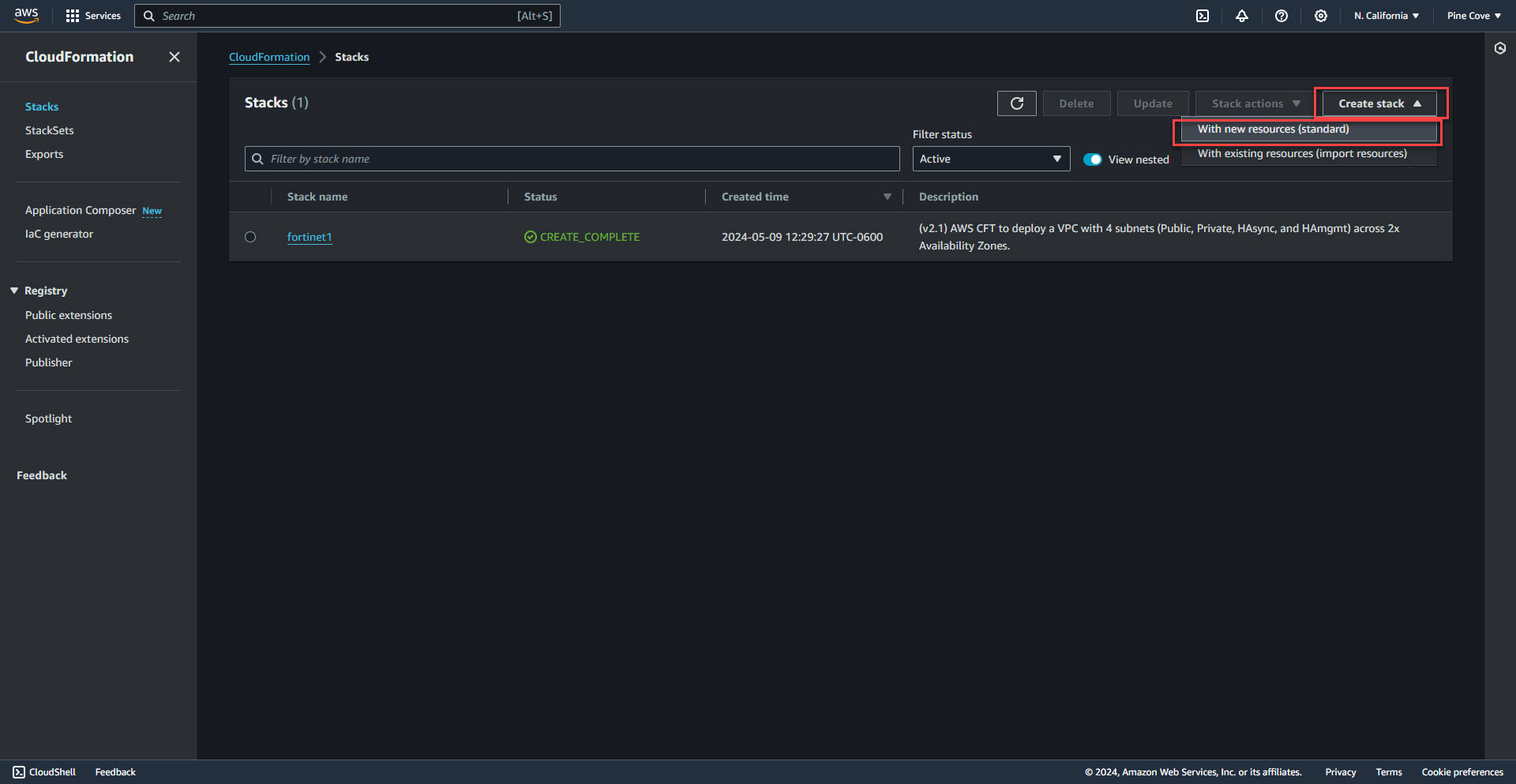Open the fortinet1 stack link

310,237
